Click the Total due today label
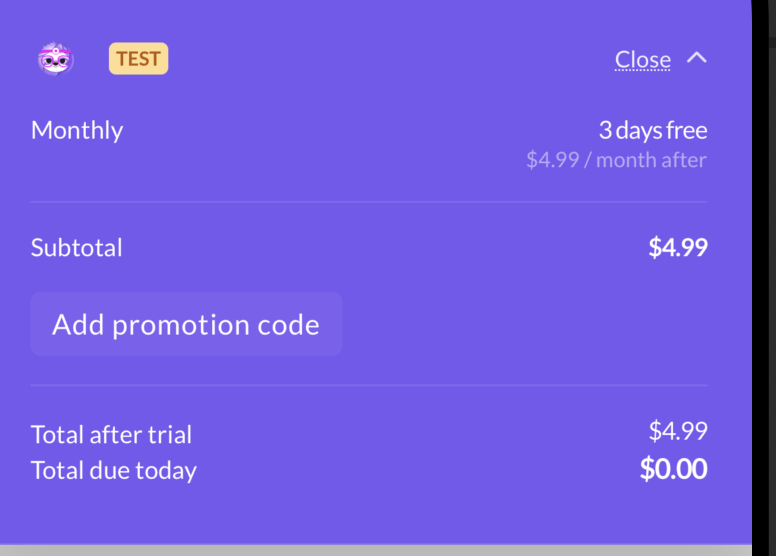776x556 pixels. point(114,471)
